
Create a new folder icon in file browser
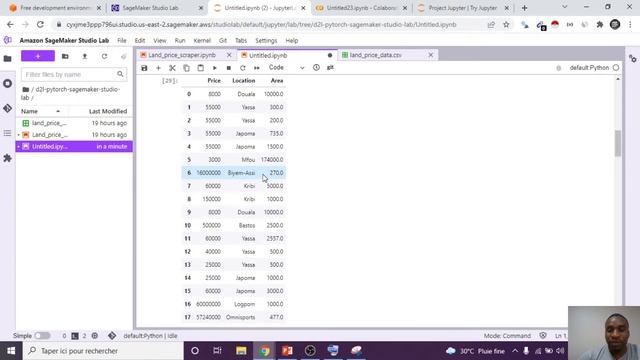(x=65, y=56)
